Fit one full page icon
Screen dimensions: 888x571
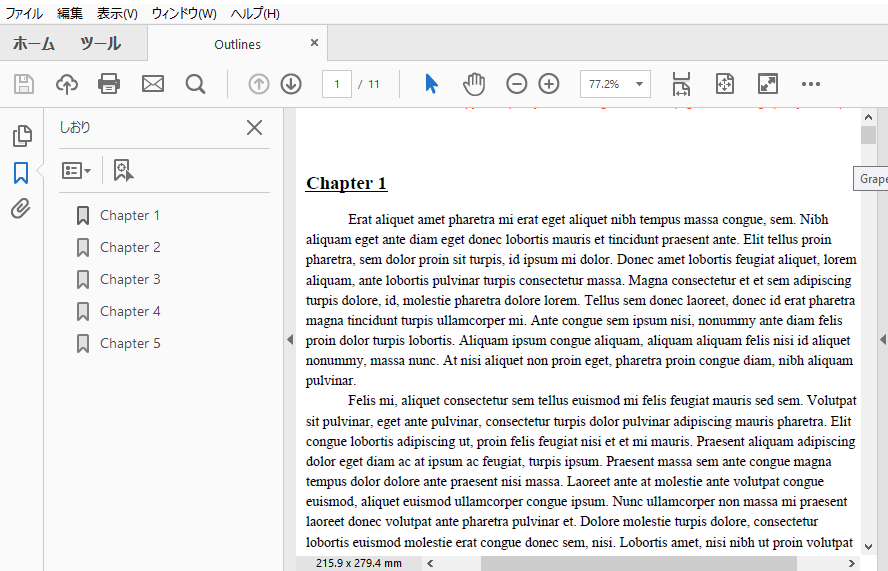[x=725, y=84]
